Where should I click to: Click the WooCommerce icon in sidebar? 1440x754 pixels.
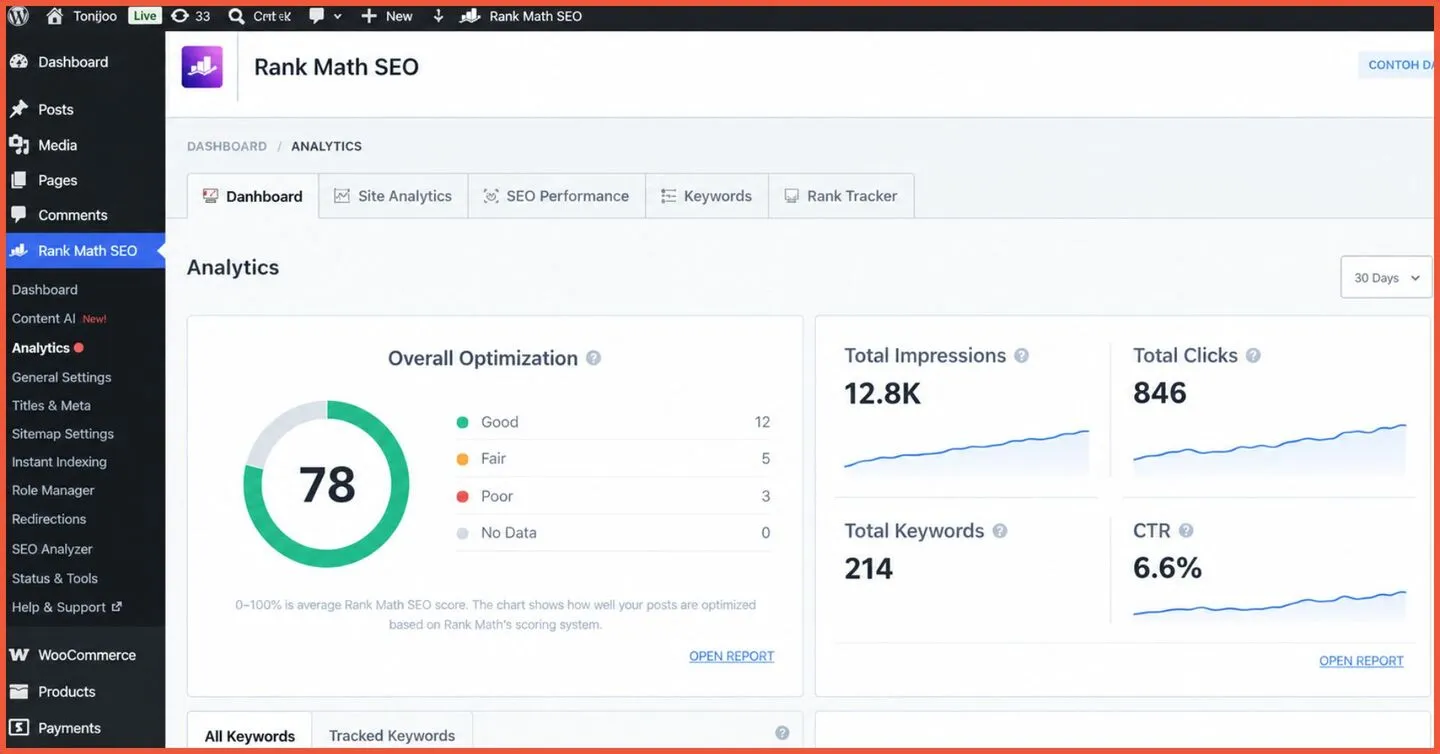tap(19, 655)
